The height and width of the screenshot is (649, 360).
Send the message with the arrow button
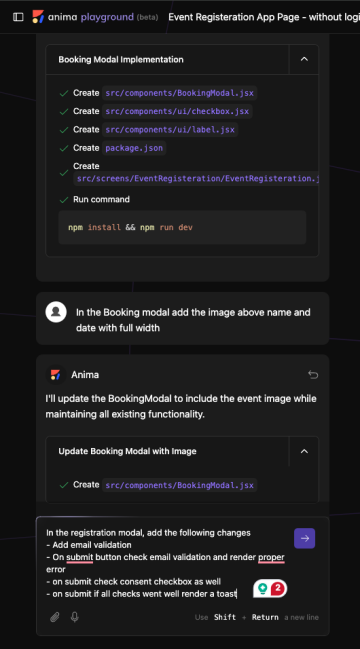(305, 538)
